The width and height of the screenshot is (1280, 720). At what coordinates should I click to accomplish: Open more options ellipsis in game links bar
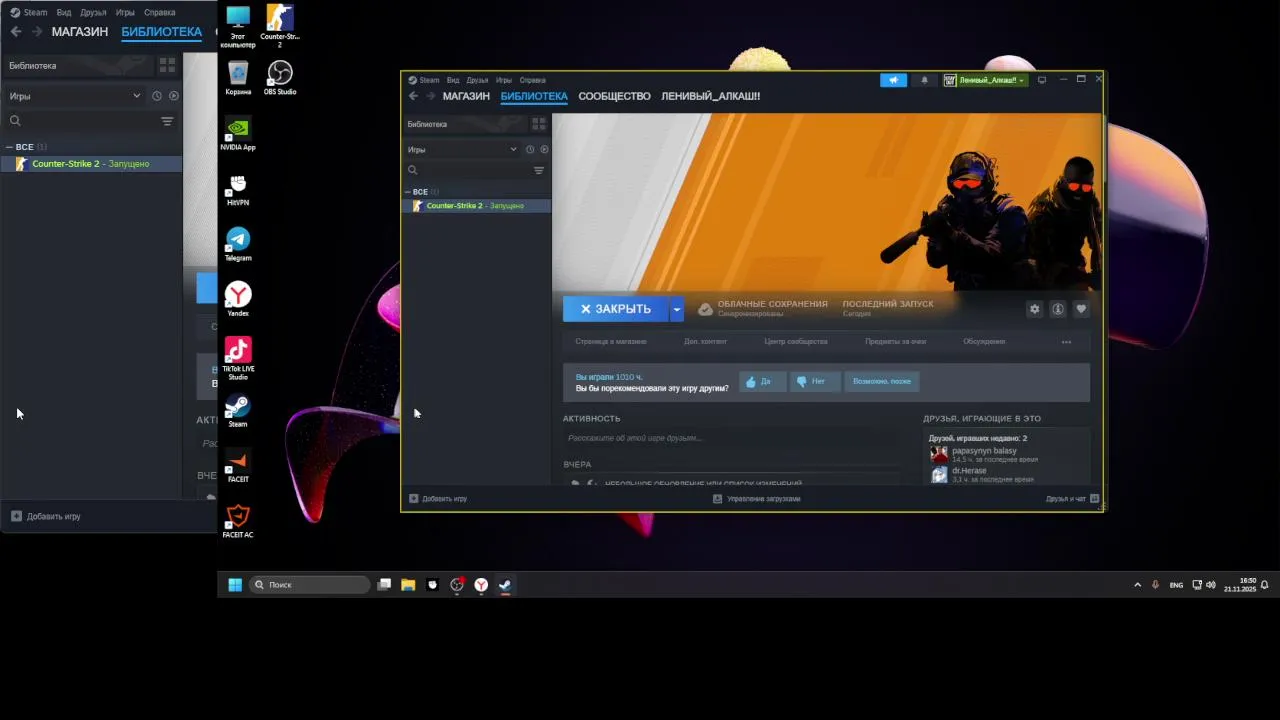(1066, 342)
